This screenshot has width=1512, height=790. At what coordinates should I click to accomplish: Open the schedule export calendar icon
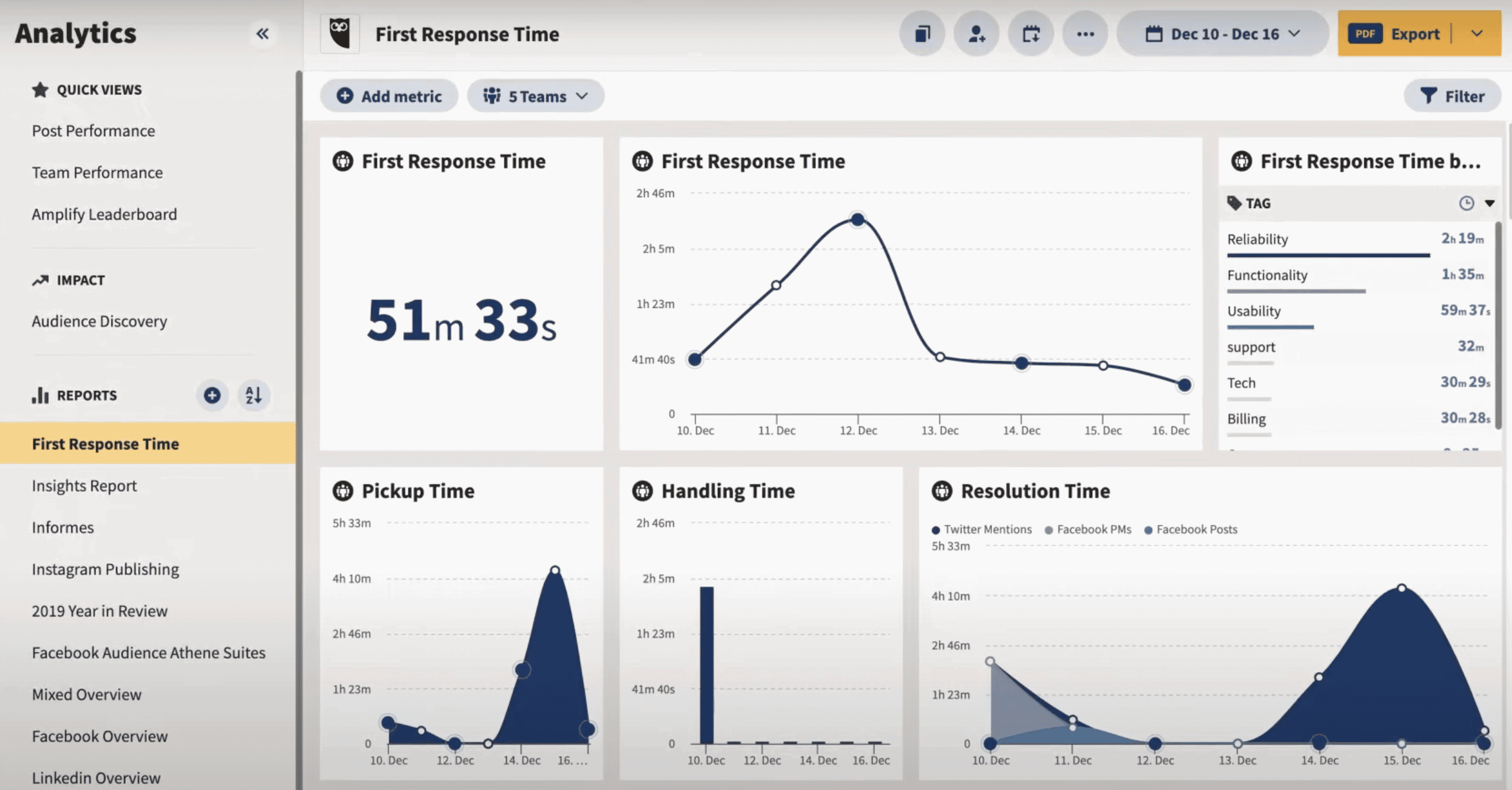coord(1031,34)
